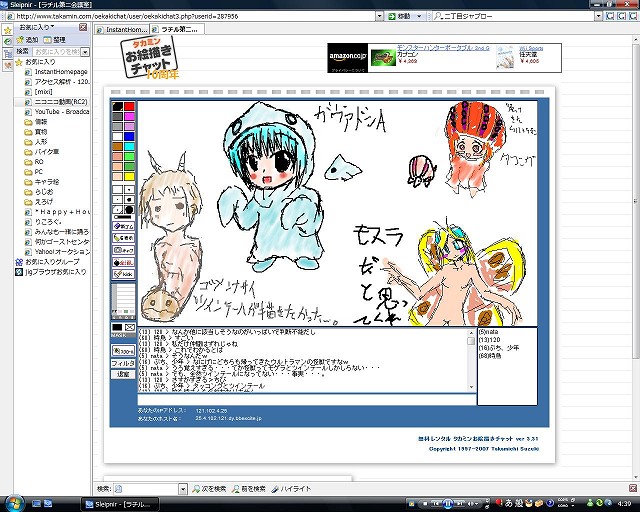The width and height of the screenshot is (640, 512).
Task: Open the お気に入り panel header menu
Action: [37, 27]
